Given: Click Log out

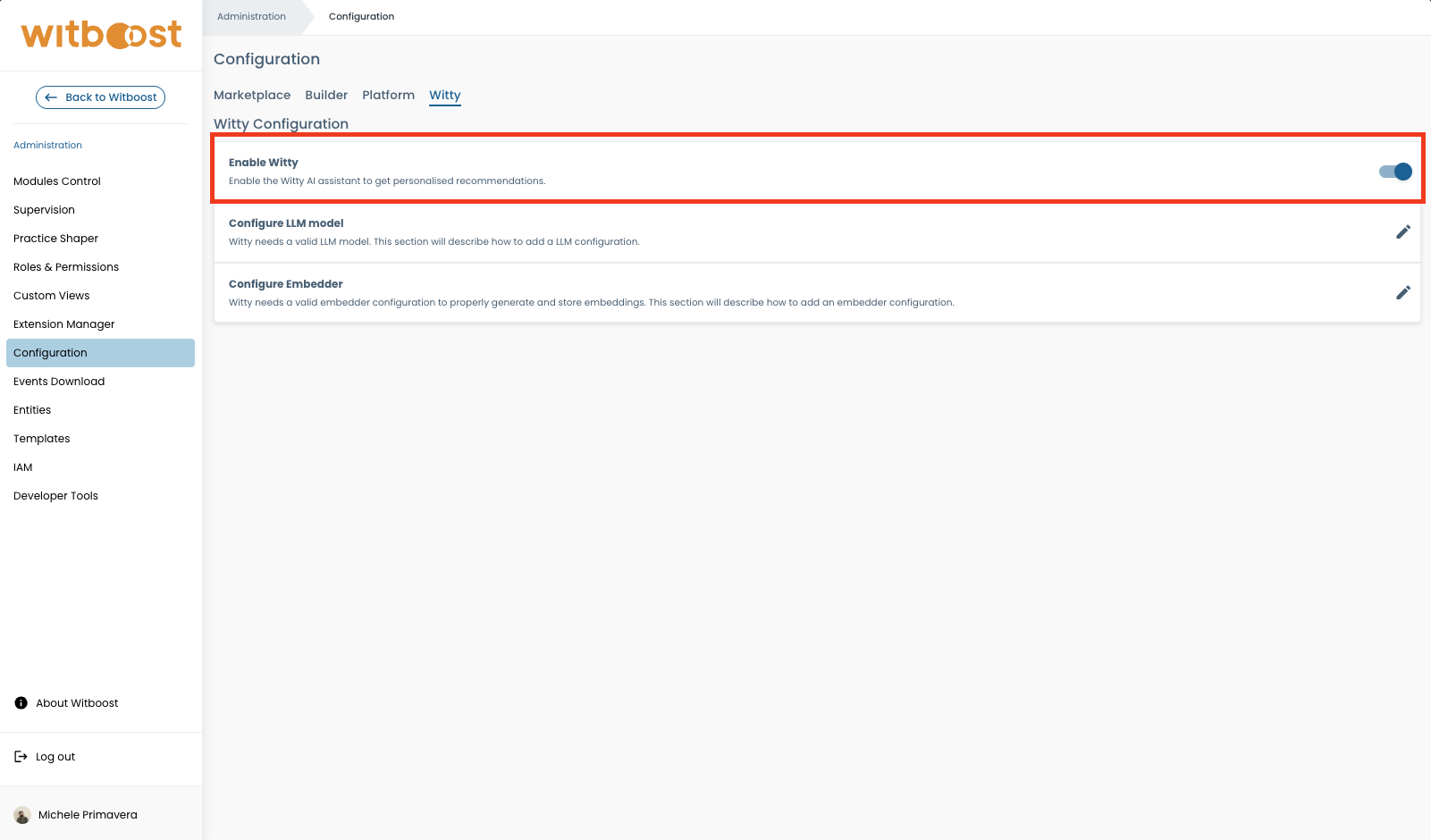Looking at the screenshot, I should click(55, 757).
